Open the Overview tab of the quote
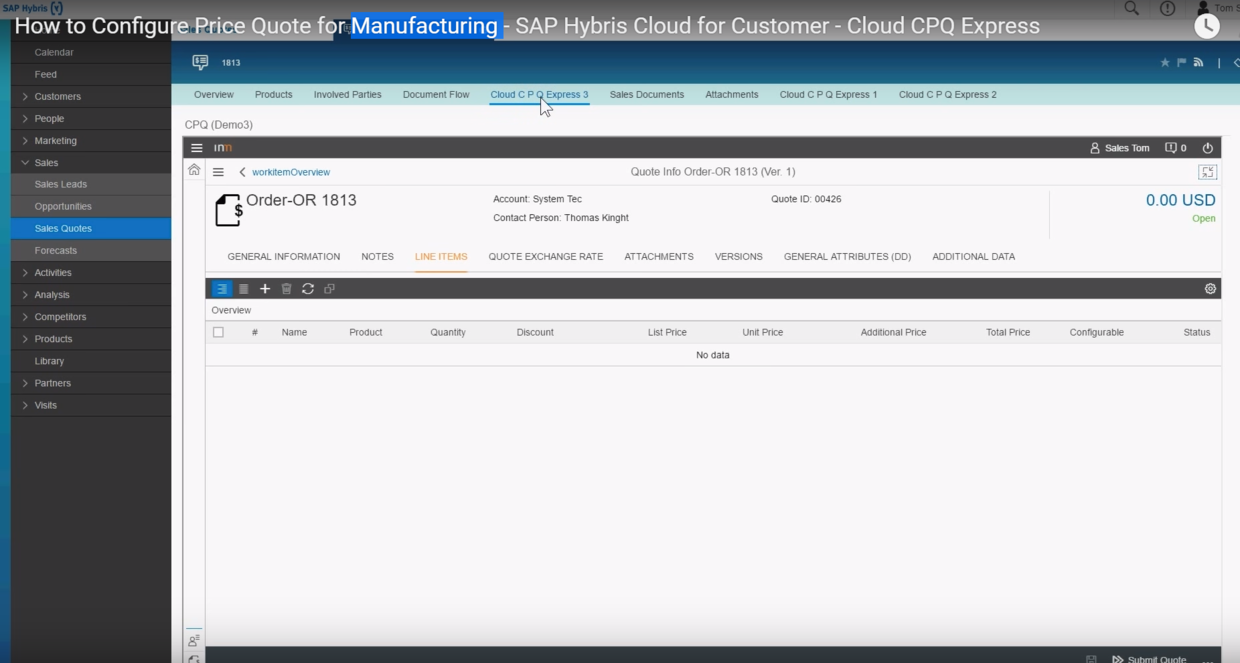Screen dimensions: 1240x663 tap(214, 95)
